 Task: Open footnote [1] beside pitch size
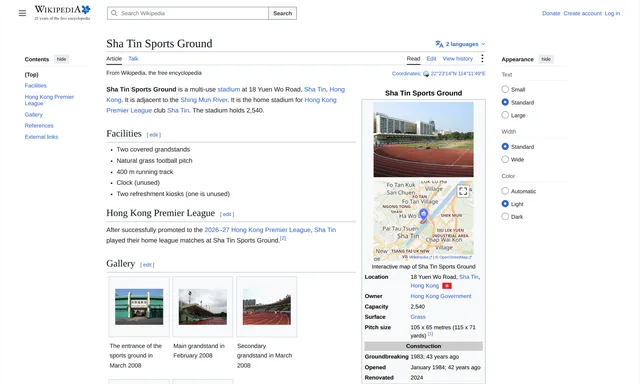(x=430, y=334)
